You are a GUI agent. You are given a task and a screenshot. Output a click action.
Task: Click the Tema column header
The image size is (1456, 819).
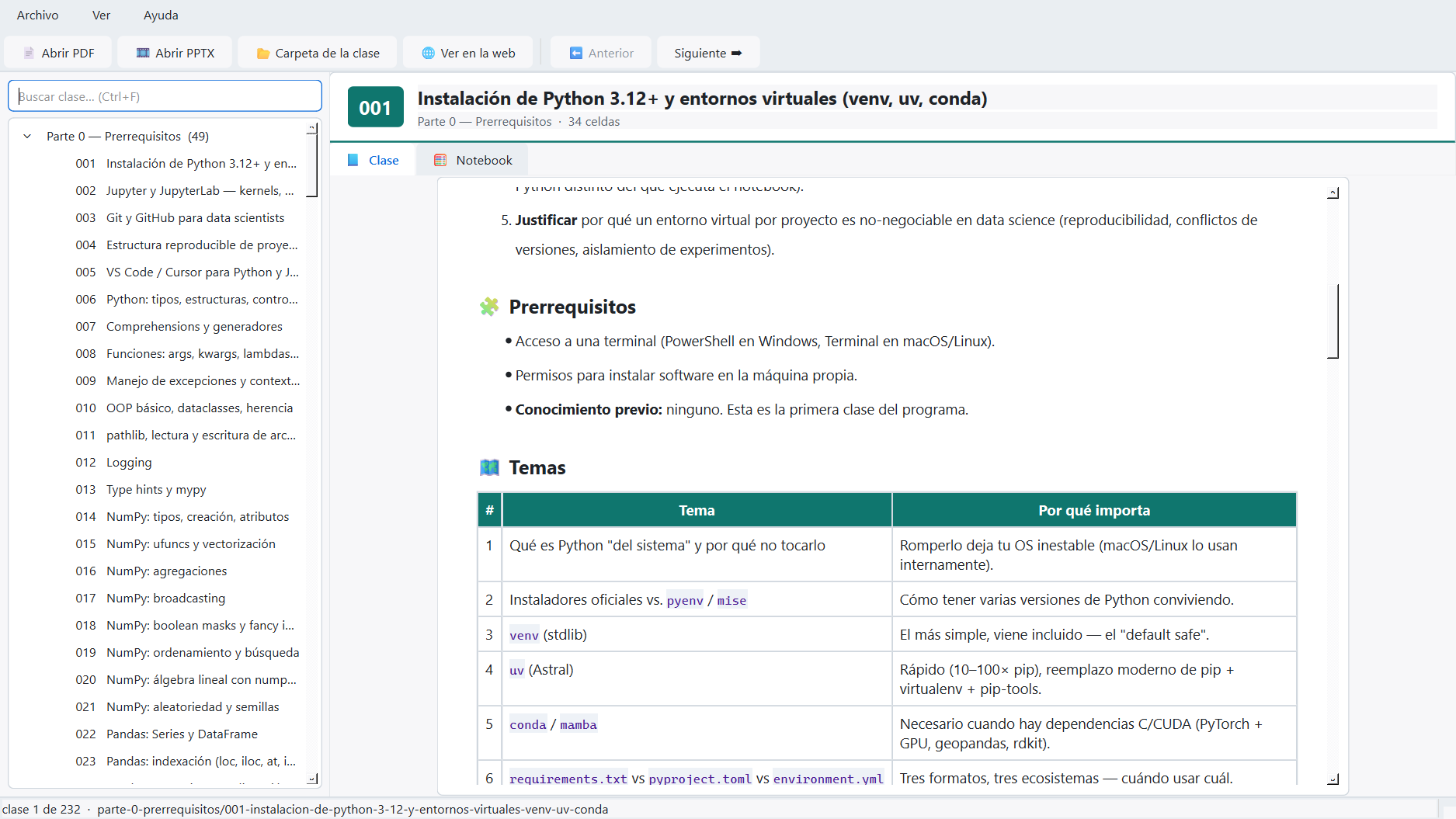[x=697, y=510]
